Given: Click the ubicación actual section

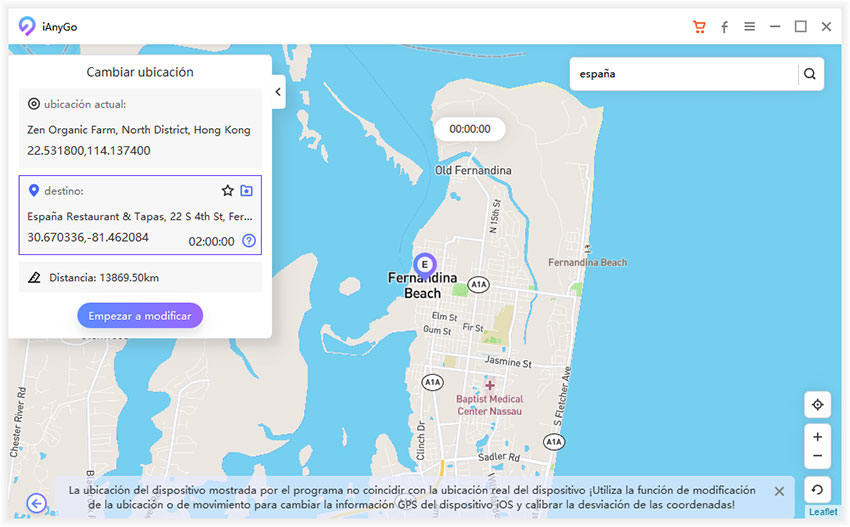Looking at the screenshot, I should coord(140,128).
